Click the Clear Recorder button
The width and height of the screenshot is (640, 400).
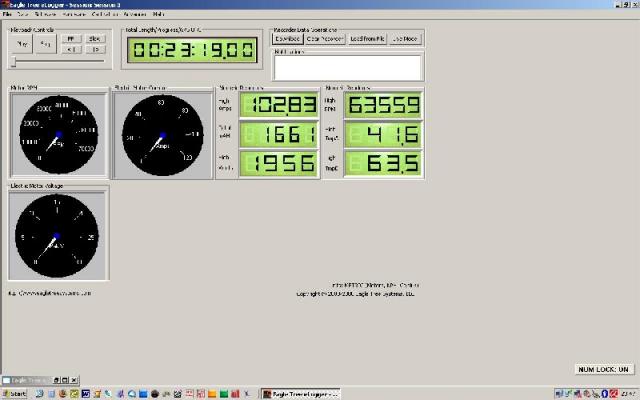click(325, 38)
